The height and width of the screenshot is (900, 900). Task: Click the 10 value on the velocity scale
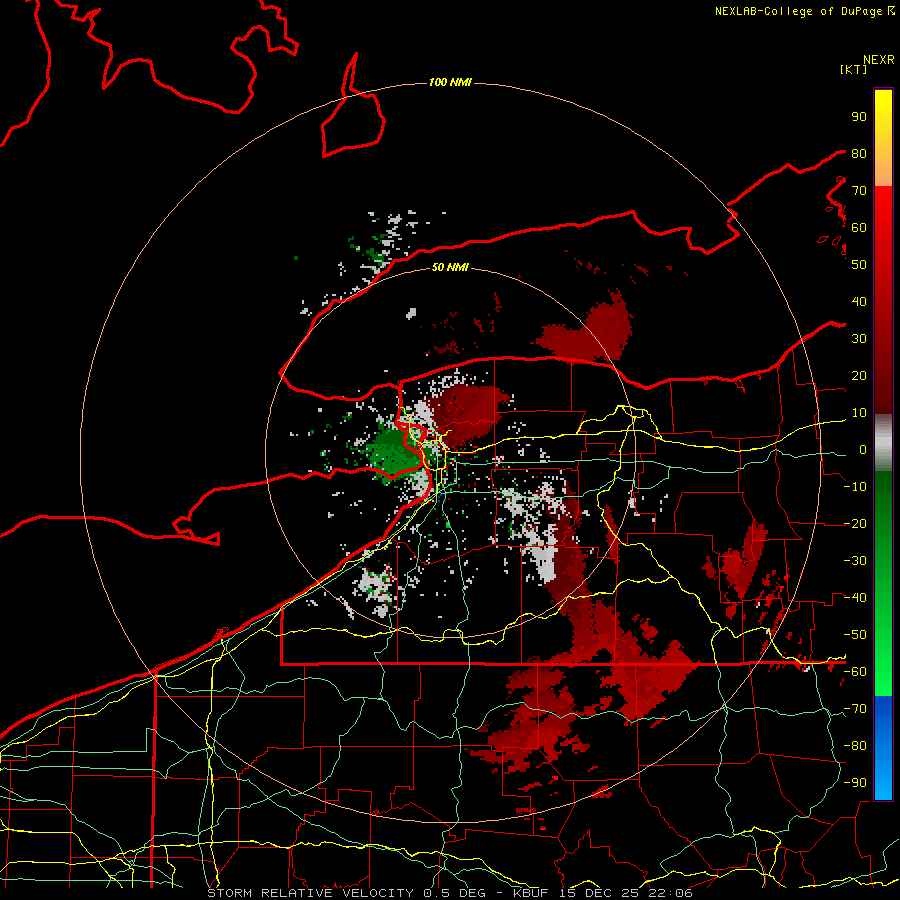(x=859, y=413)
